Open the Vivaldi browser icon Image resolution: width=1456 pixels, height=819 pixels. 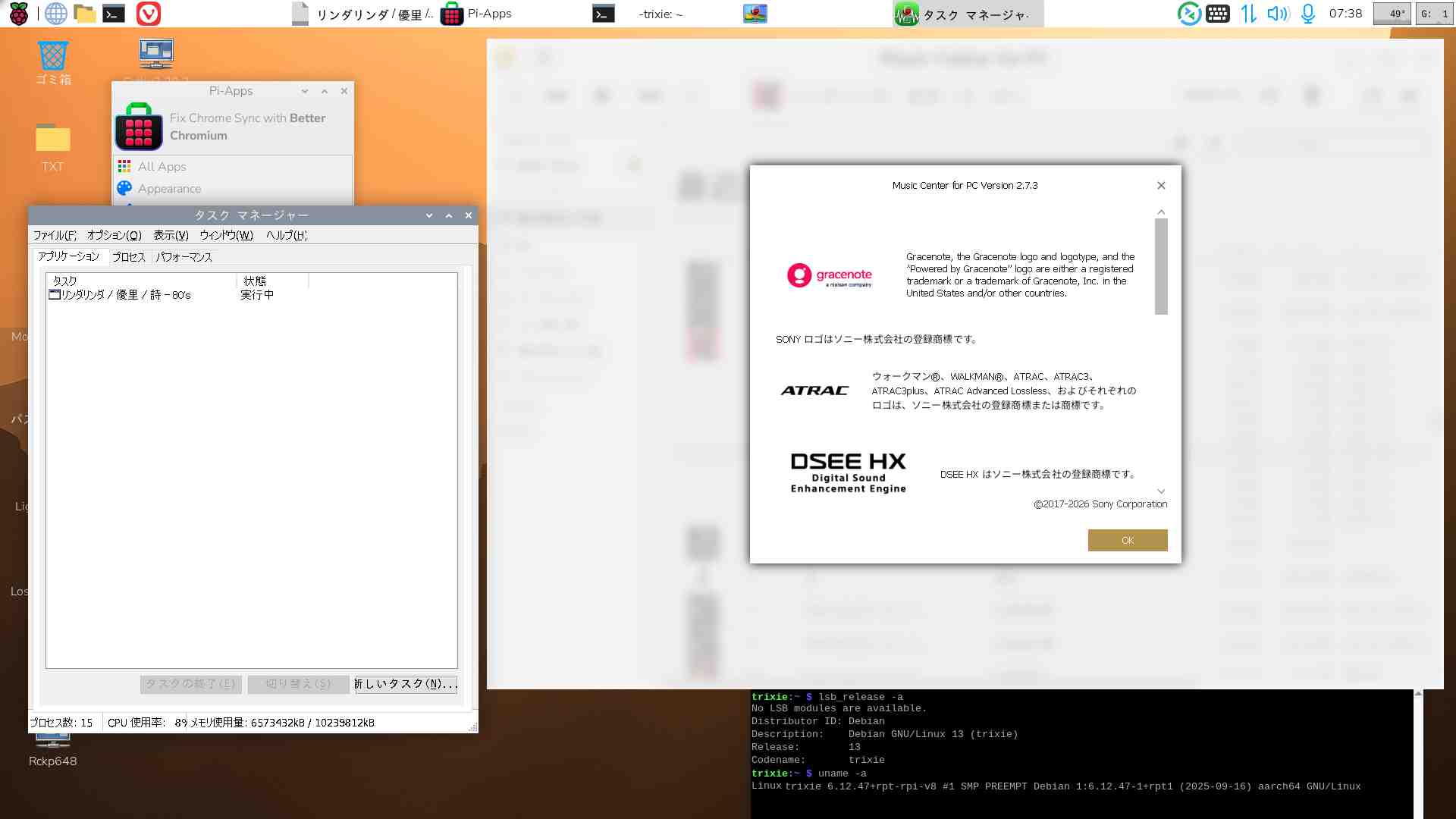[149, 14]
